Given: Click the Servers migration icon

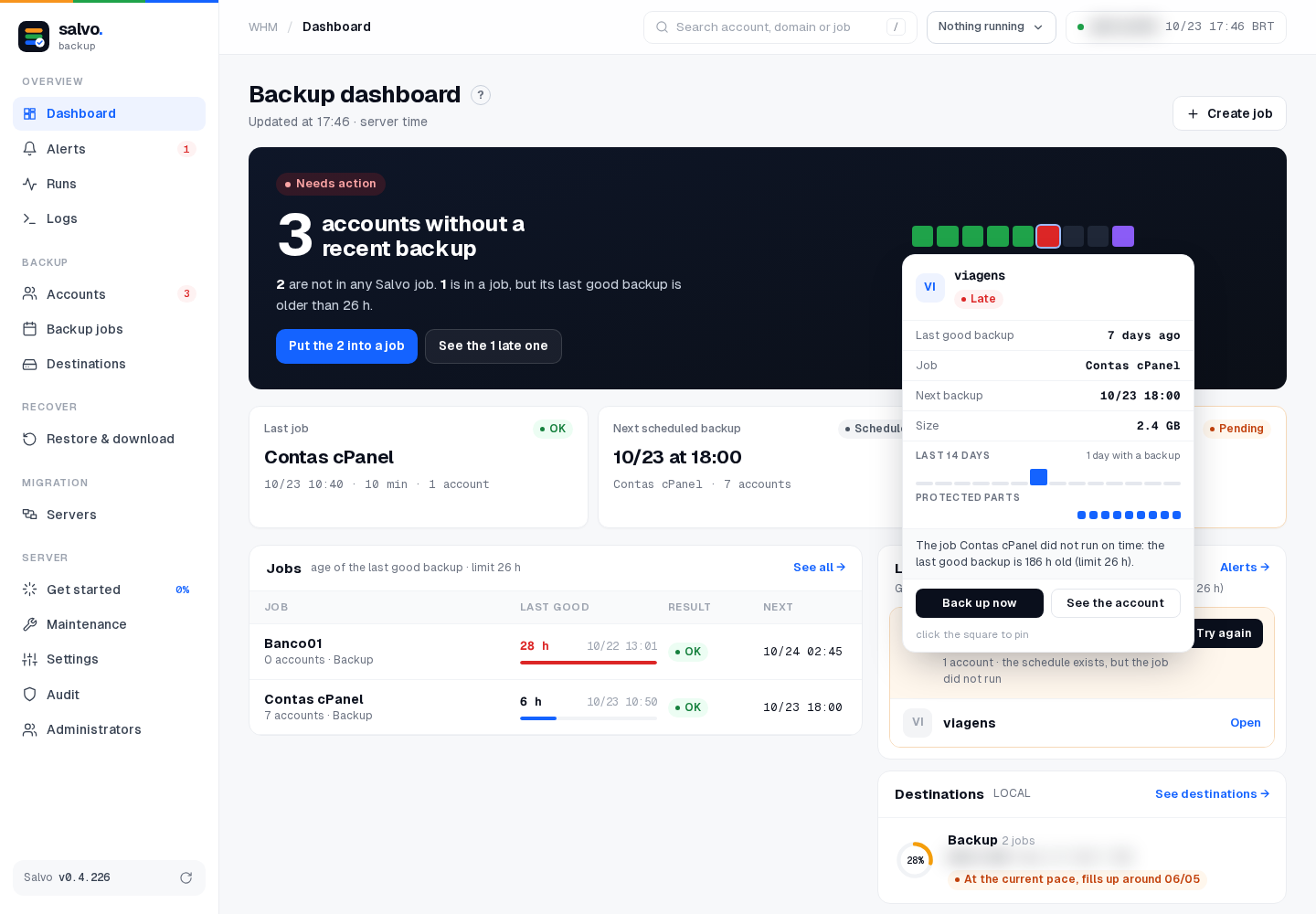Looking at the screenshot, I should pyautogui.click(x=29, y=515).
